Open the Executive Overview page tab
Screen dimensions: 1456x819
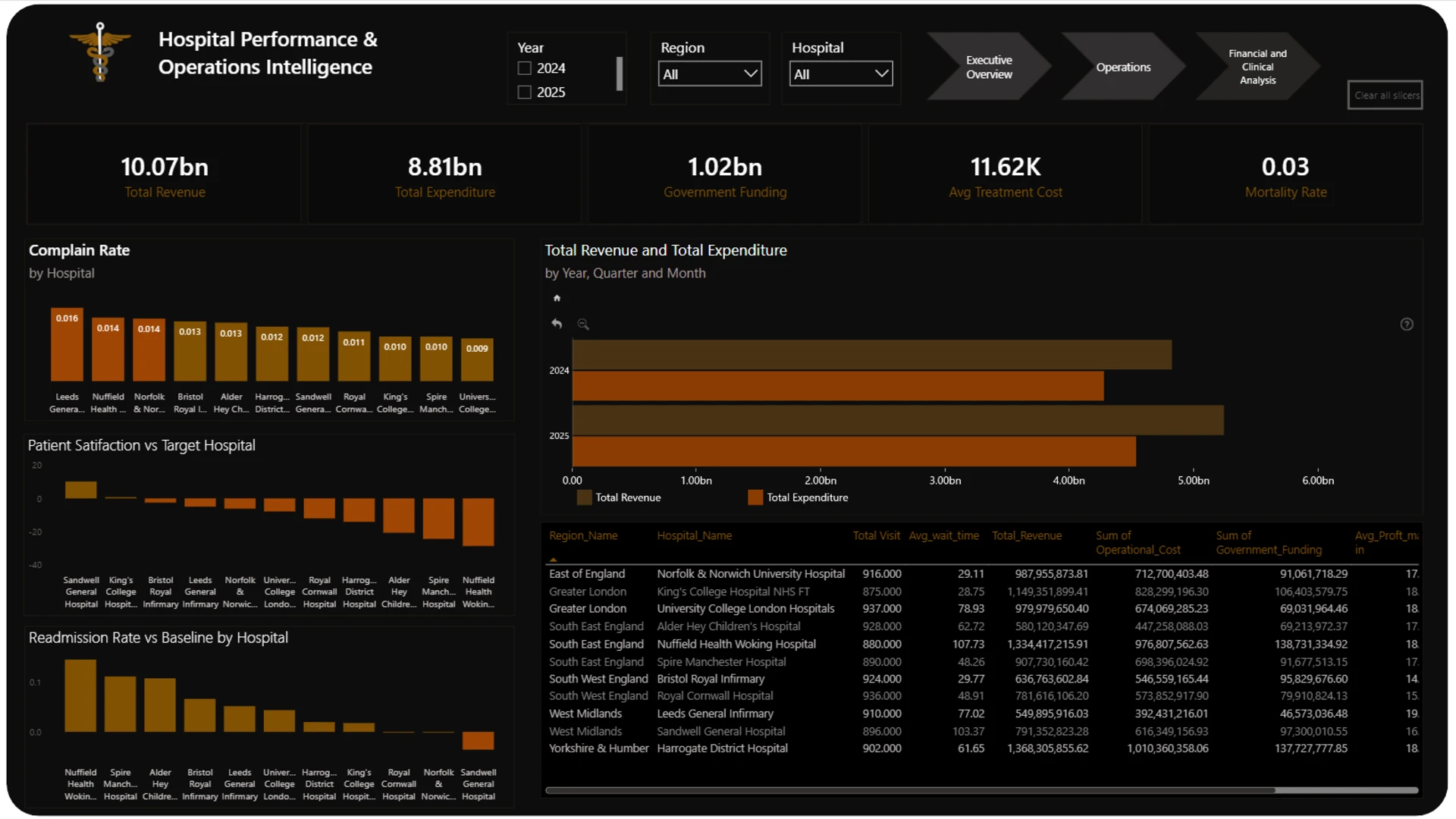coord(988,67)
